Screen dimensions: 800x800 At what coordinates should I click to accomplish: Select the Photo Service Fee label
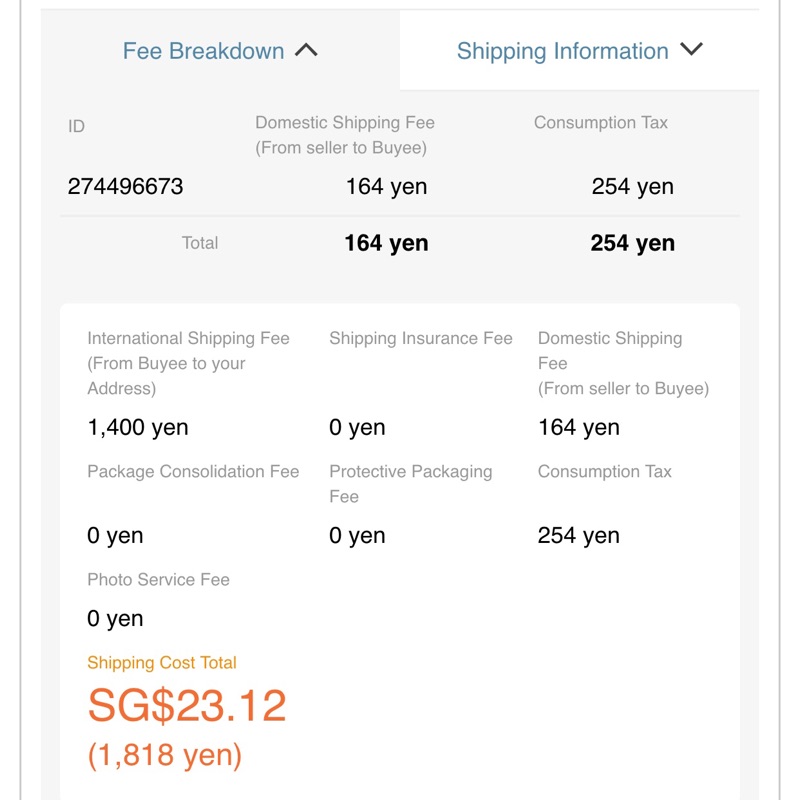158,579
